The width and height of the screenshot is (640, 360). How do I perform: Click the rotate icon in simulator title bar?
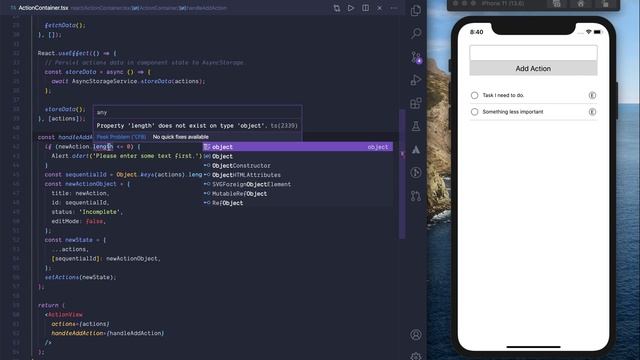605,4
